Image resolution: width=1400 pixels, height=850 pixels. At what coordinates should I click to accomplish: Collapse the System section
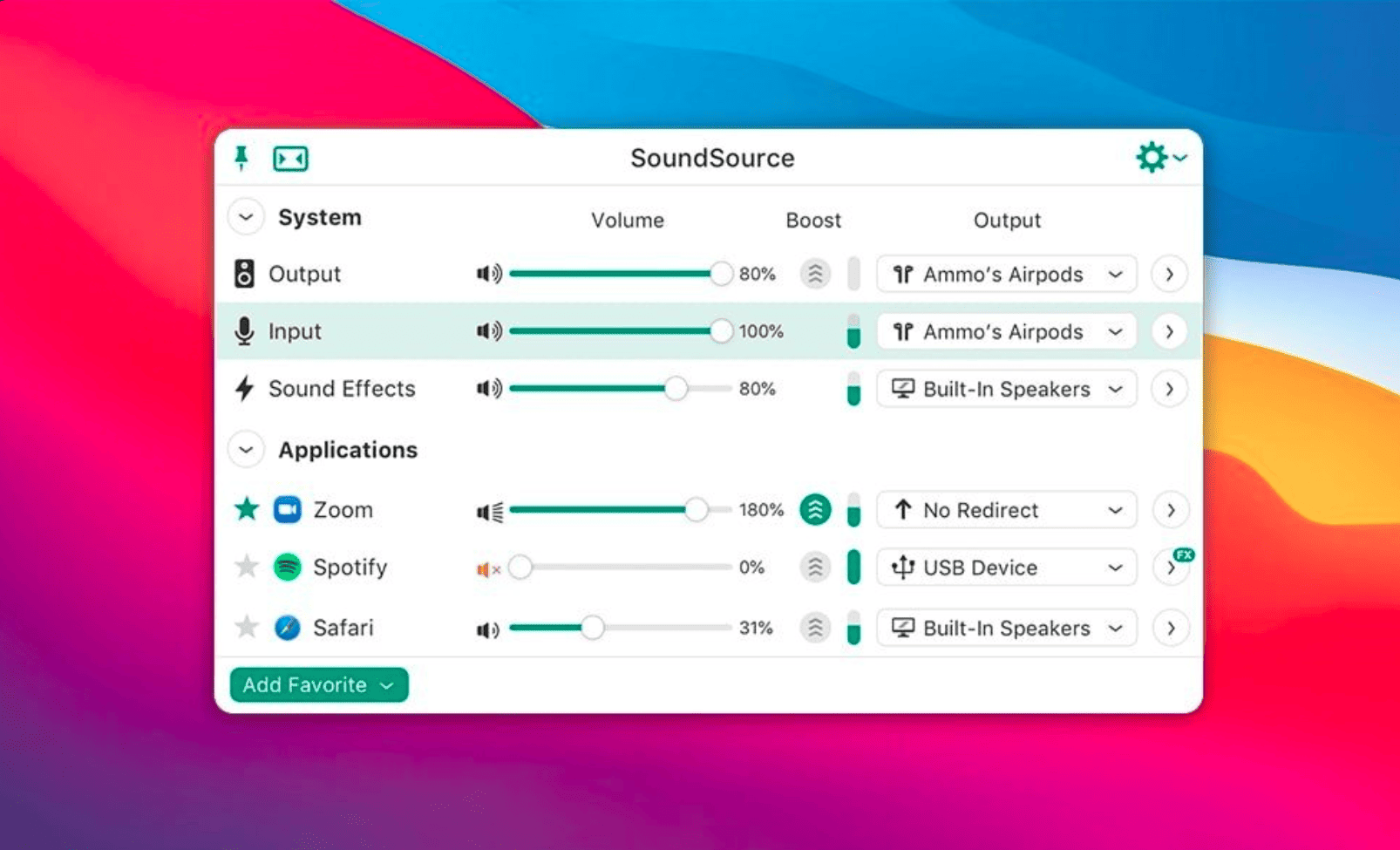[246, 217]
